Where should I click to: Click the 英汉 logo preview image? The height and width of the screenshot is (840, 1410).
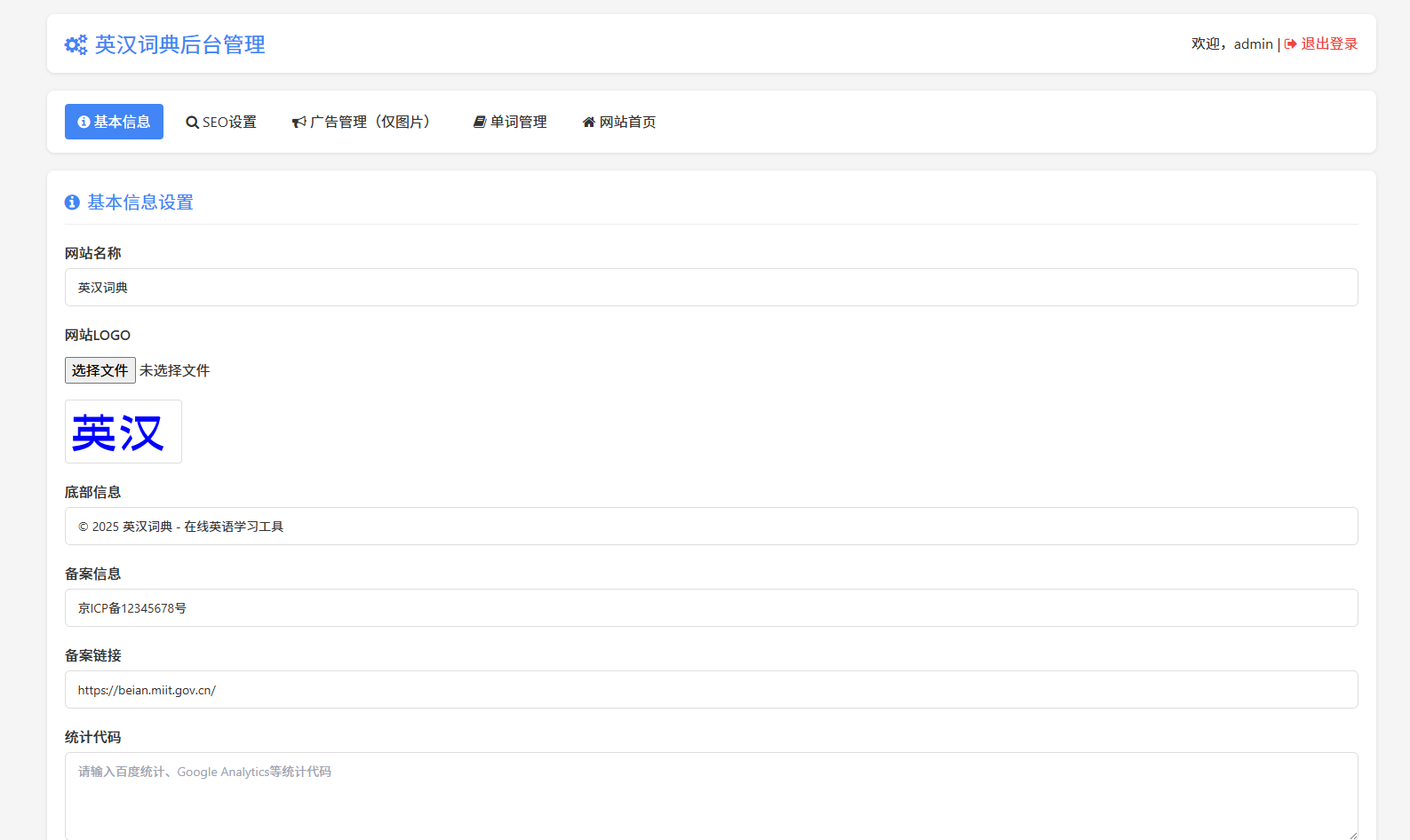click(123, 432)
